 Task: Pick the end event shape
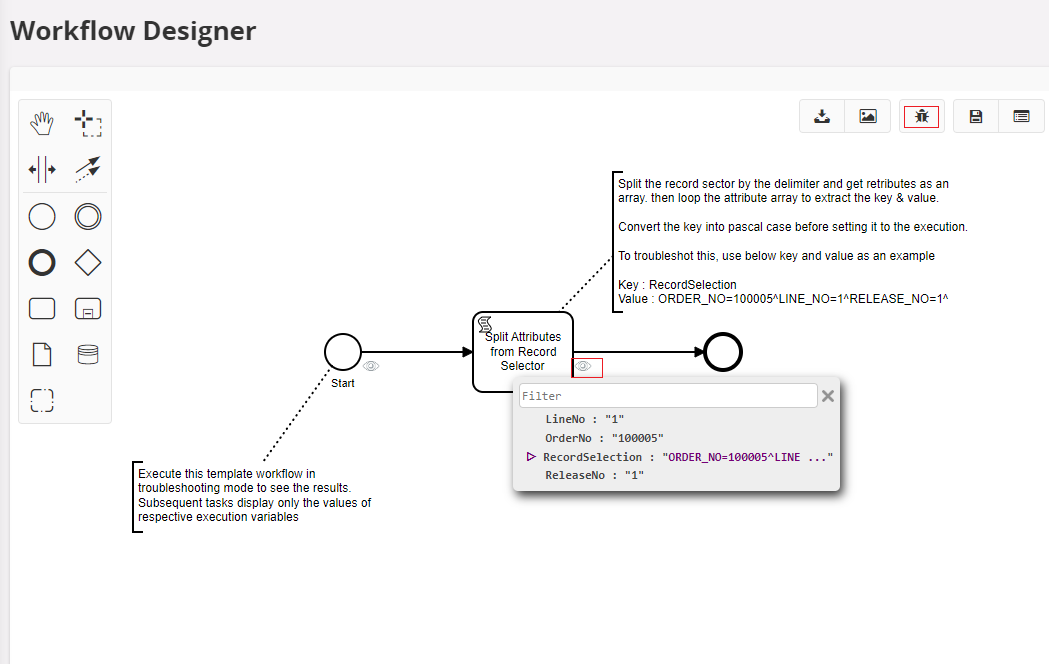click(x=41, y=263)
